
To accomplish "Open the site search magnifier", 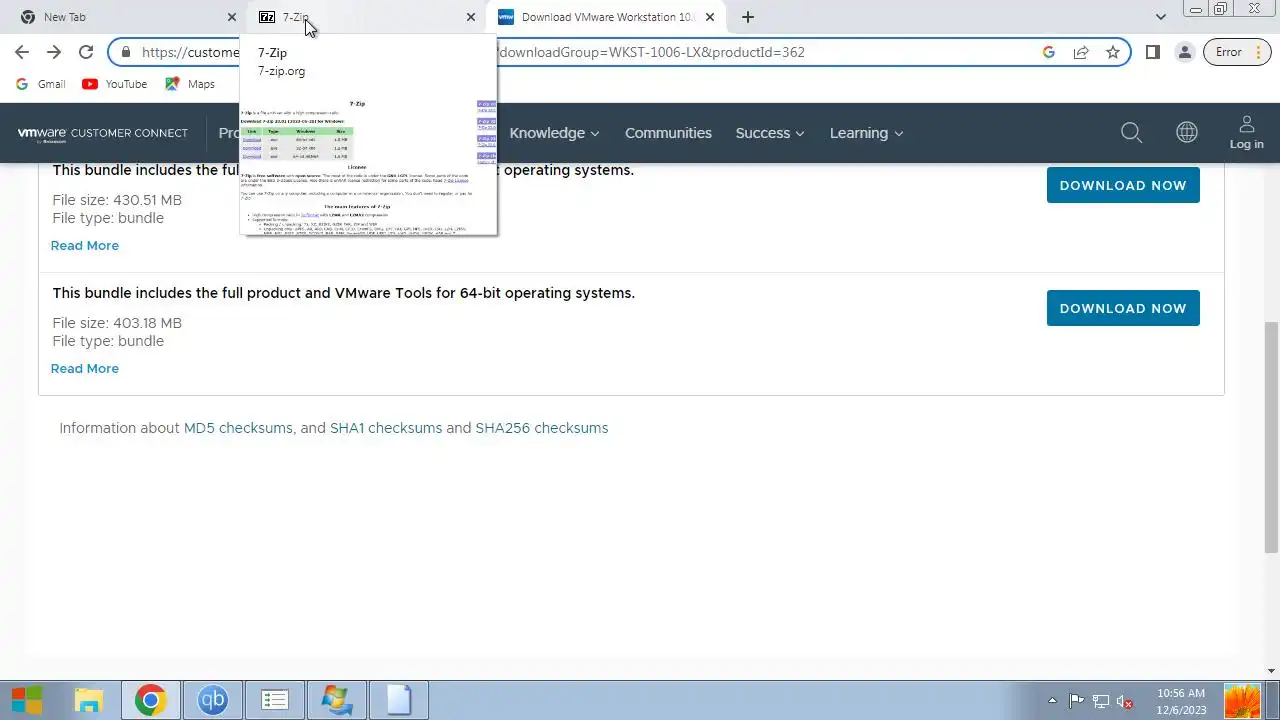I will point(1131,132).
